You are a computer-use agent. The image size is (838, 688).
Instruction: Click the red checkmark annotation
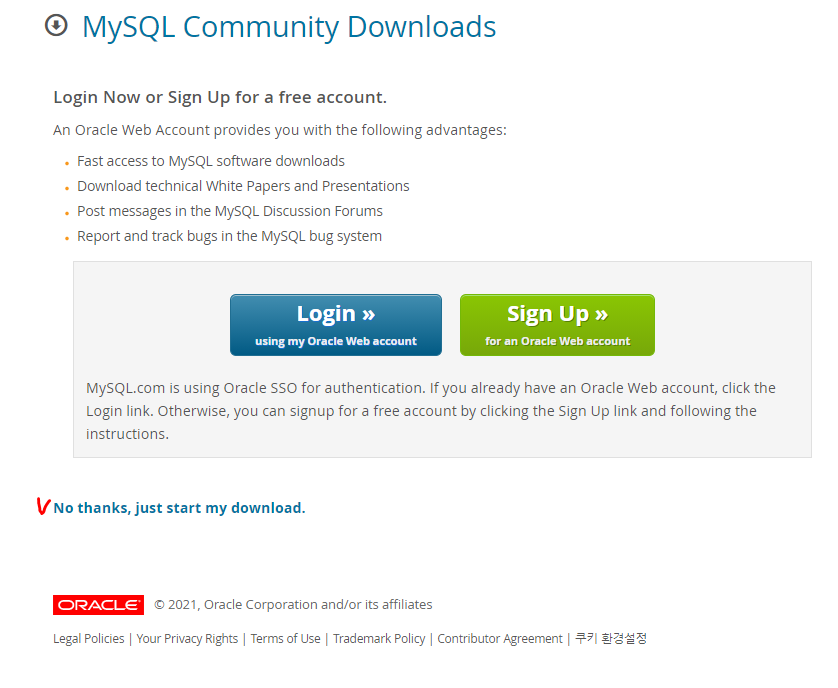[43, 506]
